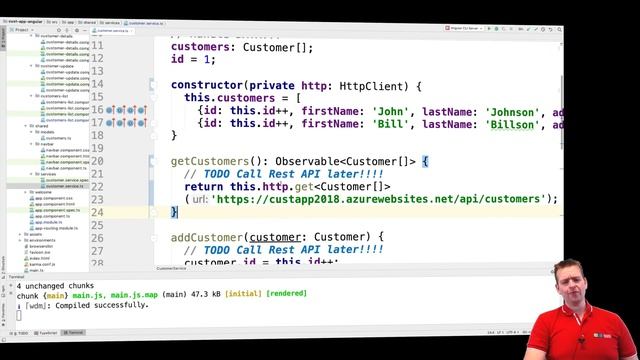The image size is (640, 360).
Task: Click the locate file target icon in Project panel
Action: pyautogui.click(x=59, y=30)
